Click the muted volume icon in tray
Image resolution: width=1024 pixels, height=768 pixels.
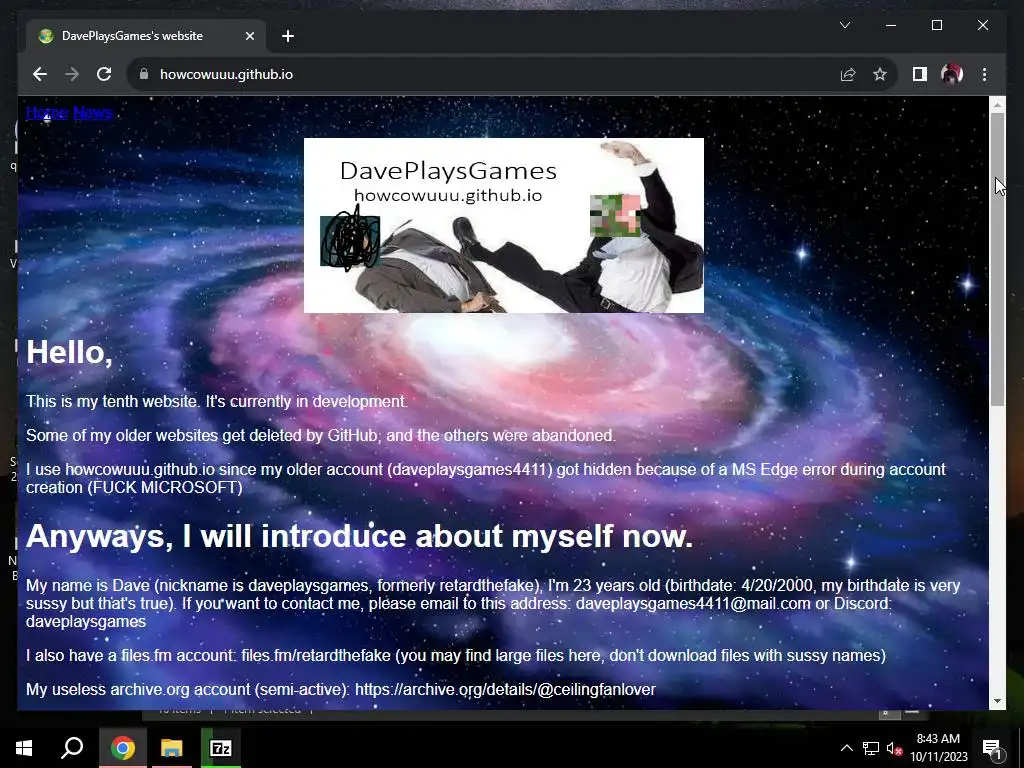[x=893, y=748]
